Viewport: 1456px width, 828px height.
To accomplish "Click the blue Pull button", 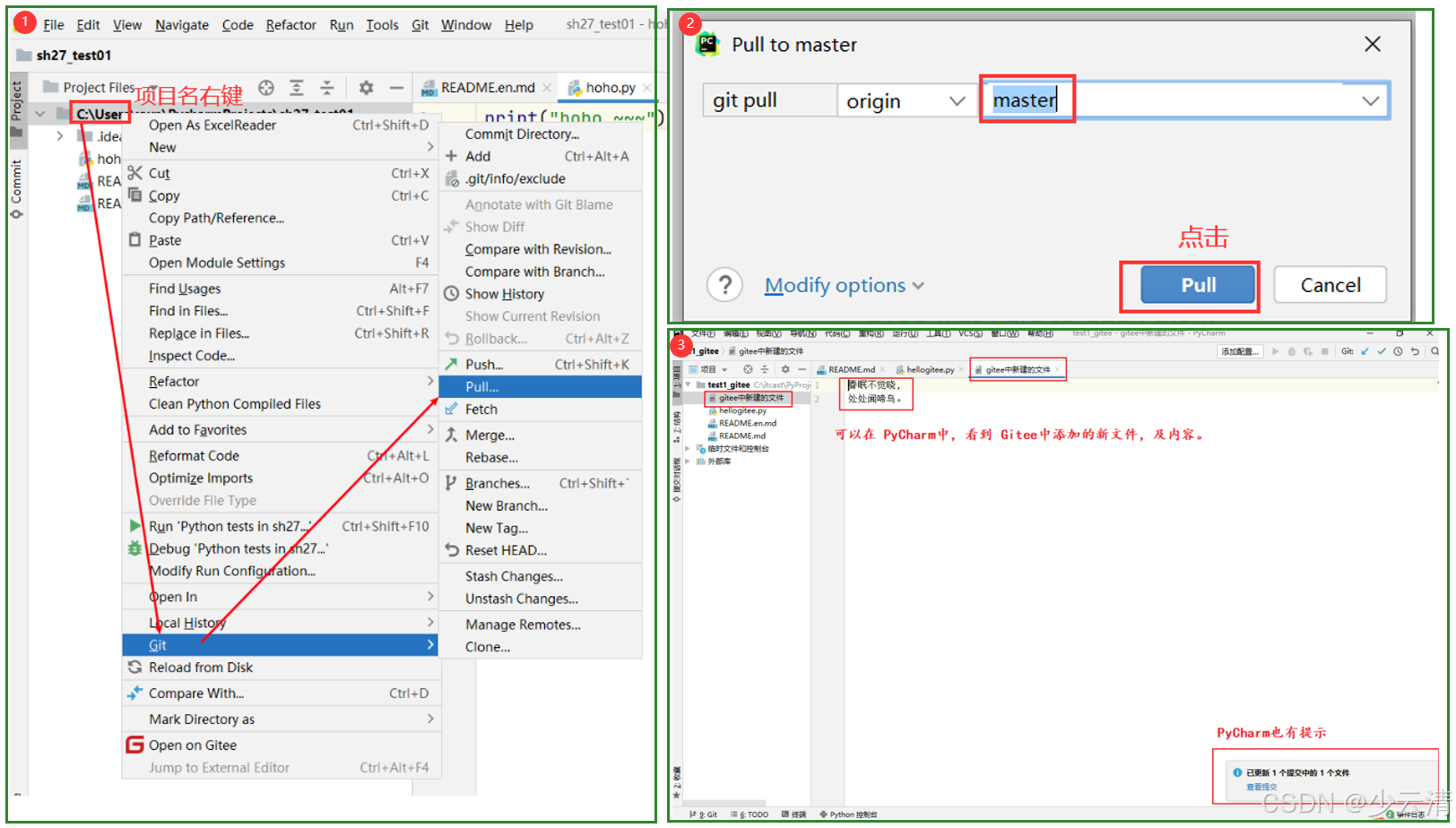I will click(x=1198, y=285).
